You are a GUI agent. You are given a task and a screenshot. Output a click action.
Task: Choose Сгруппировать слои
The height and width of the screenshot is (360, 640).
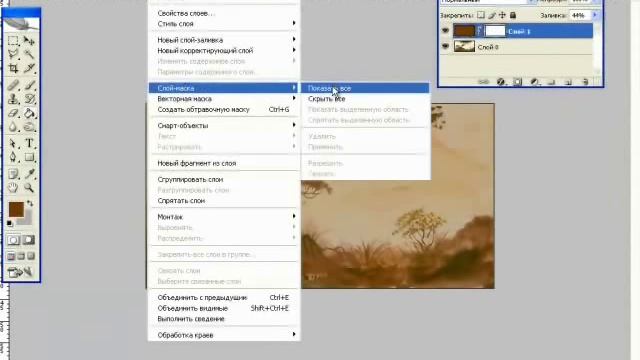tap(224, 179)
